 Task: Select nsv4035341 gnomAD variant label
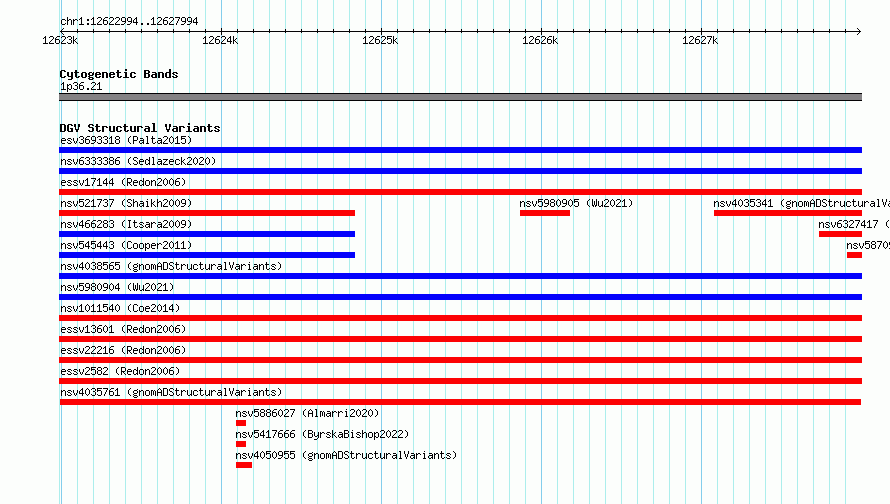coord(801,203)
